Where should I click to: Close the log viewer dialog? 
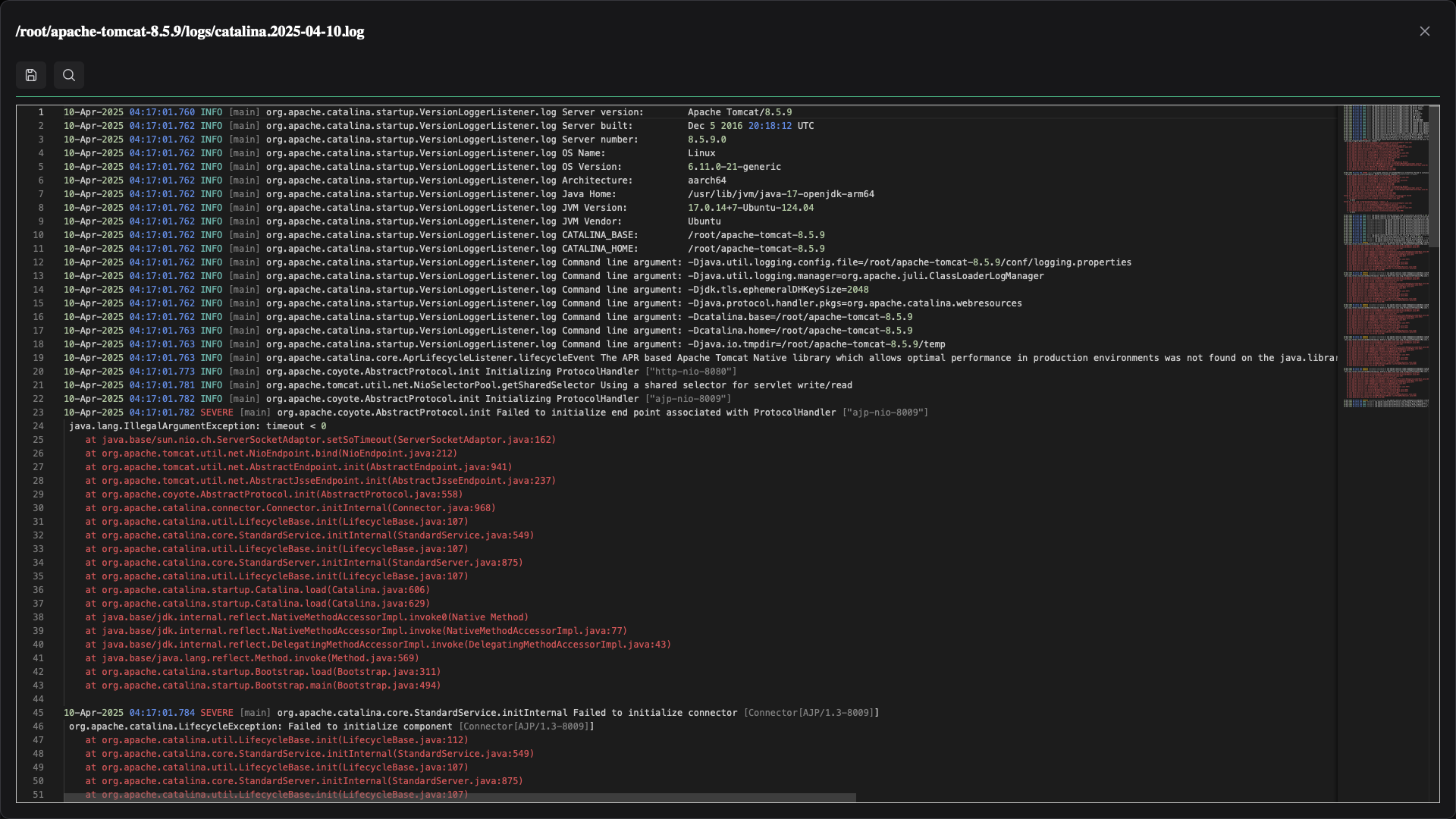[x=1425, y=31]
